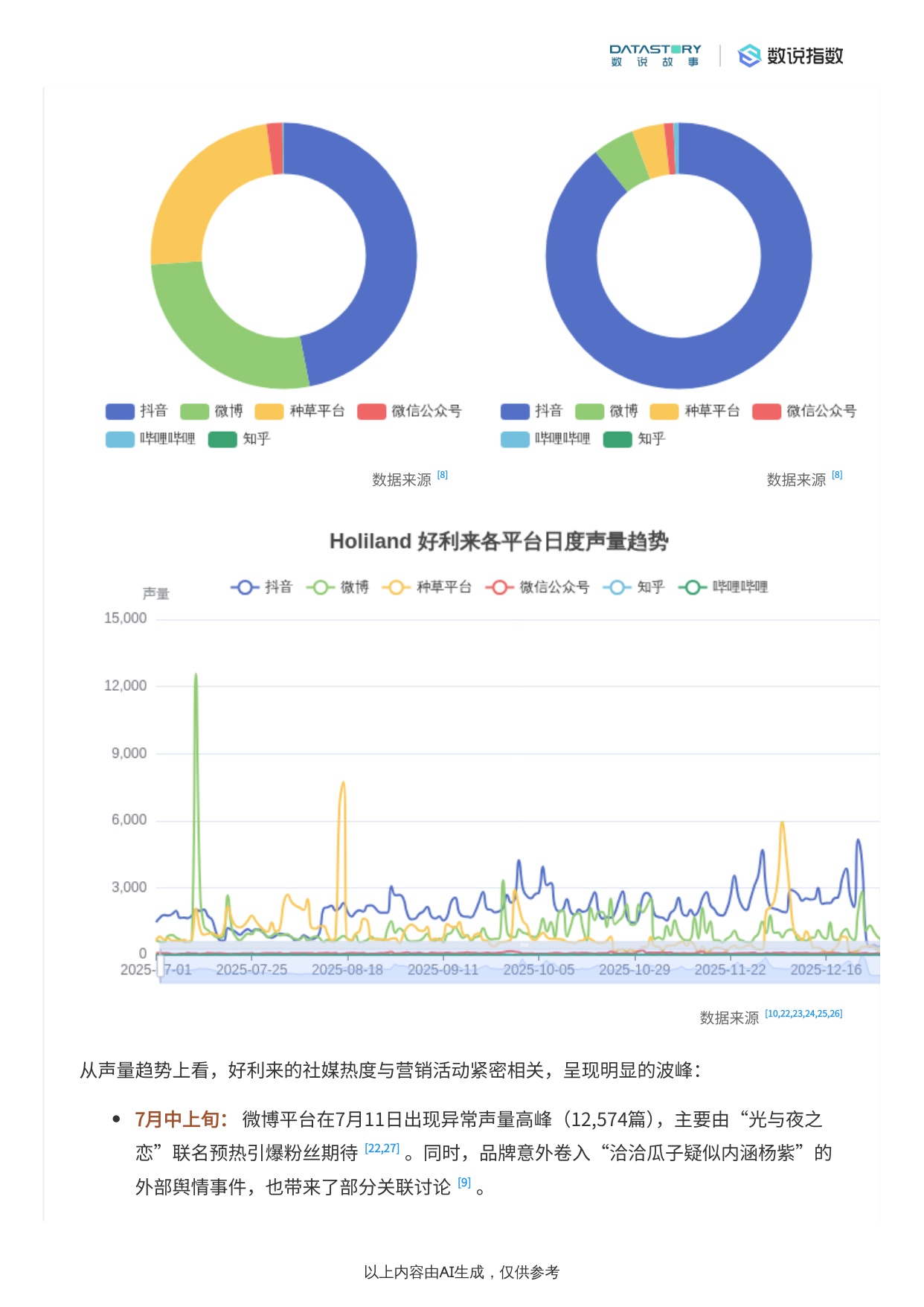This screenshot has width=924, height=1307.
Task: Click the 2025-10-05 x-axis date
Action: pos(539,970)
